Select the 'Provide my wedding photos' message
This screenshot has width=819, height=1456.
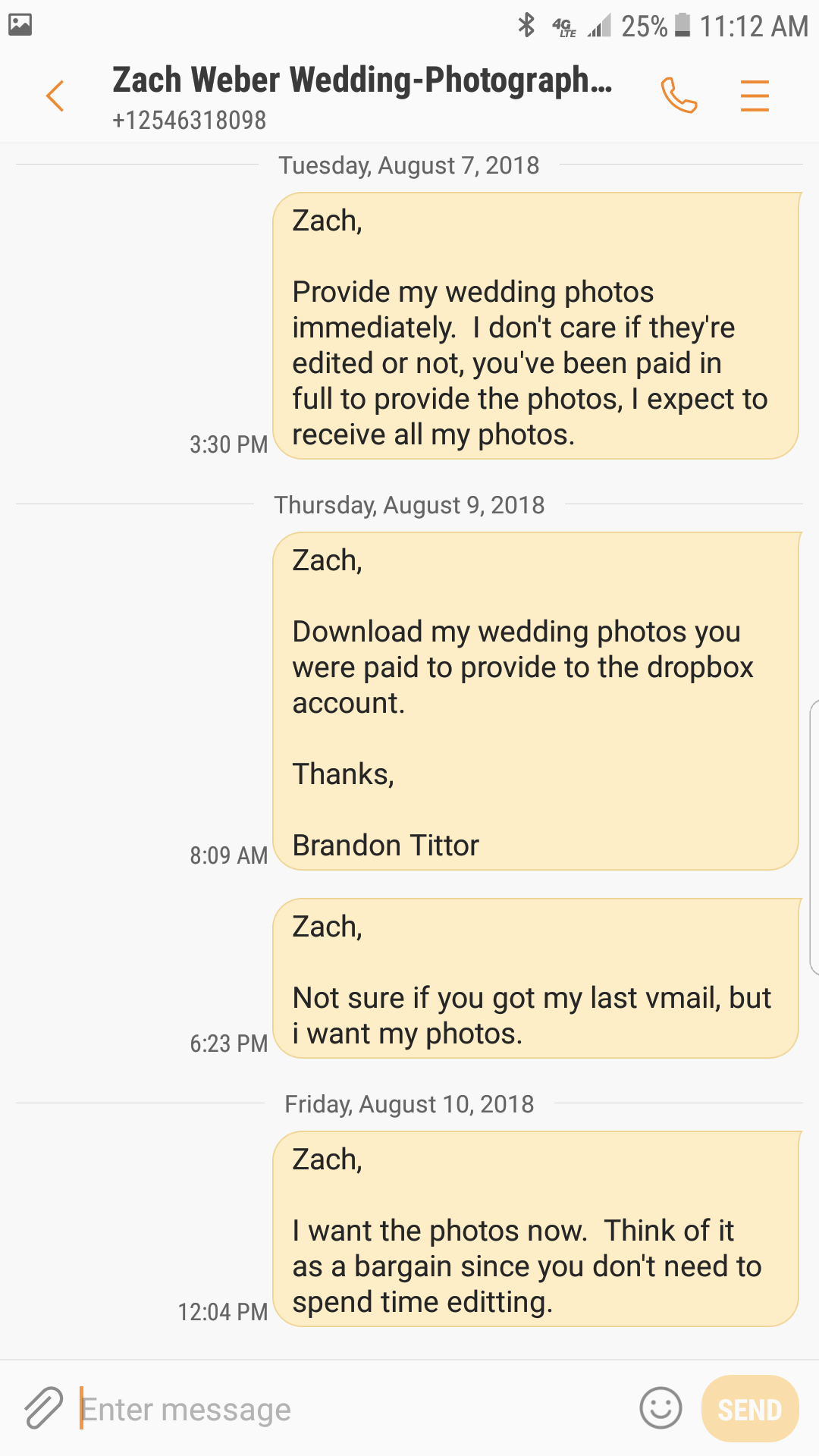coord(535,326)
